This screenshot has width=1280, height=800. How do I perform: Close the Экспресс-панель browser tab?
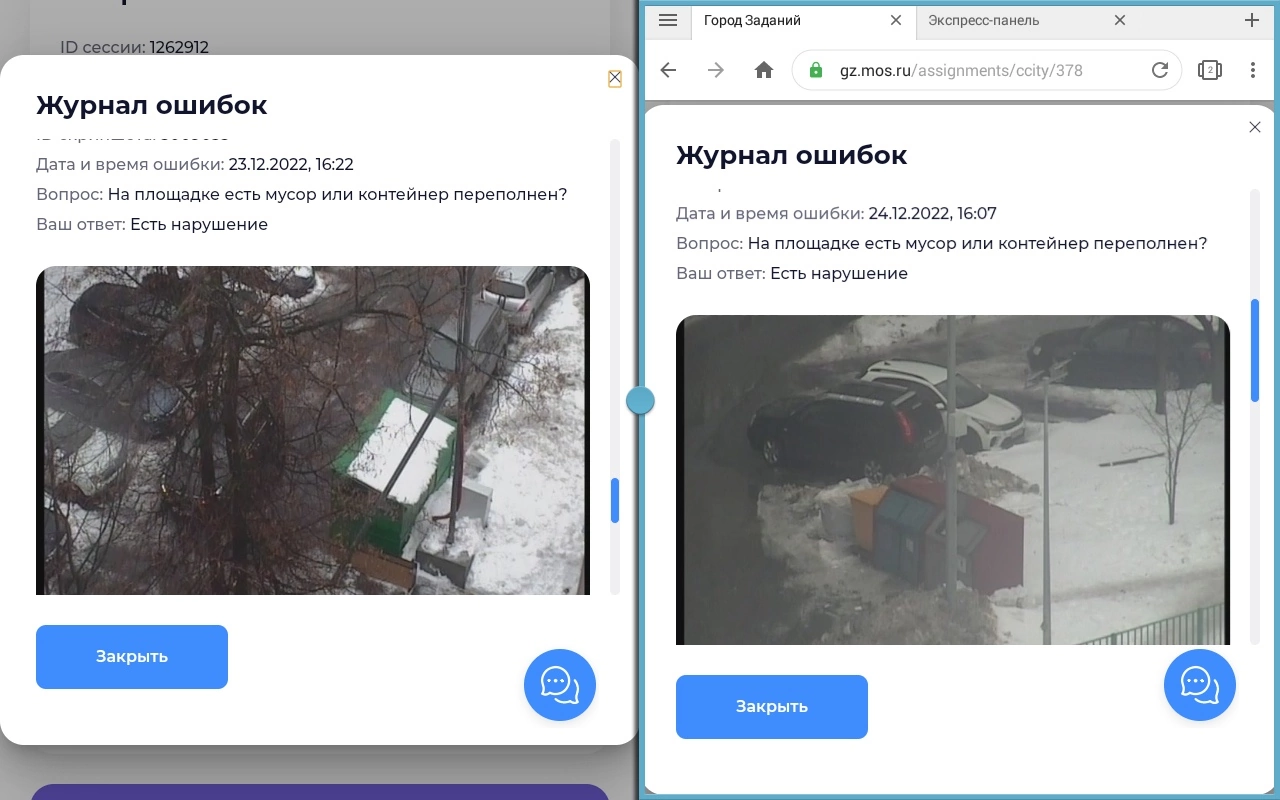[x=1120, y=20]
